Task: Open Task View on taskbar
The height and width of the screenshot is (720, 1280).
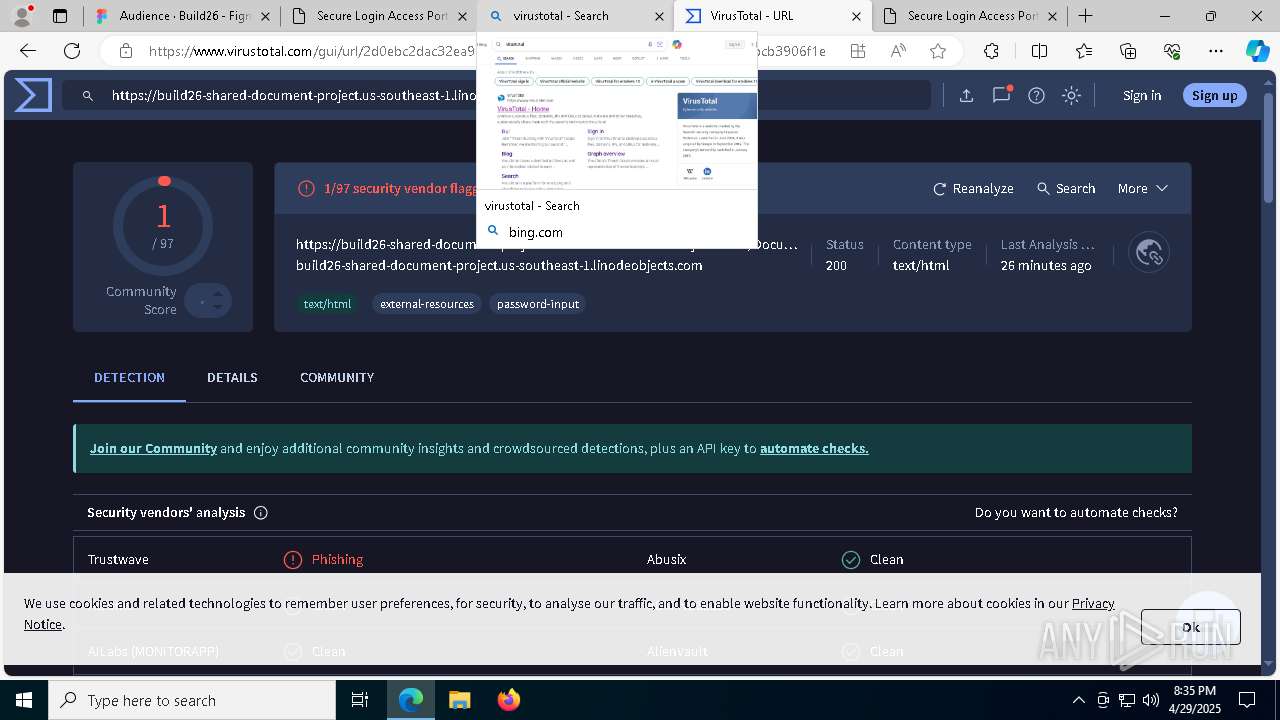Action: 360,700
